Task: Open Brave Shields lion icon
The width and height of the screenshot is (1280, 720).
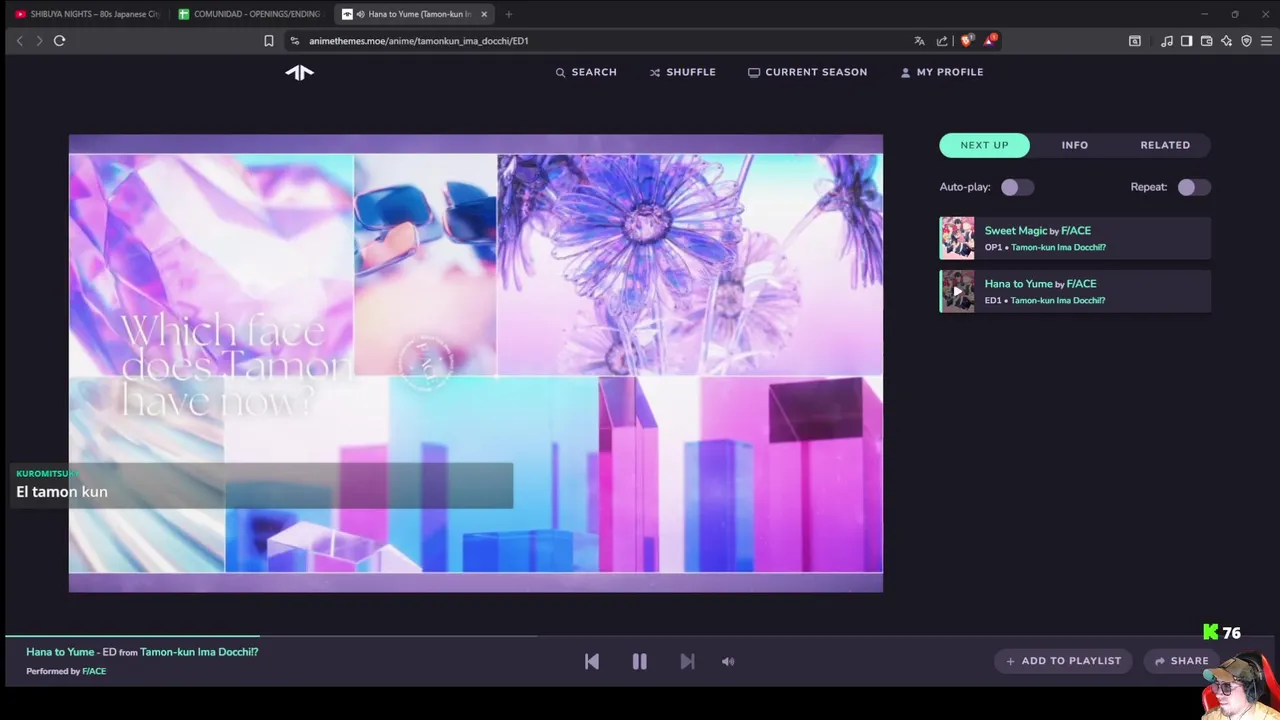Action: (966, 41)
